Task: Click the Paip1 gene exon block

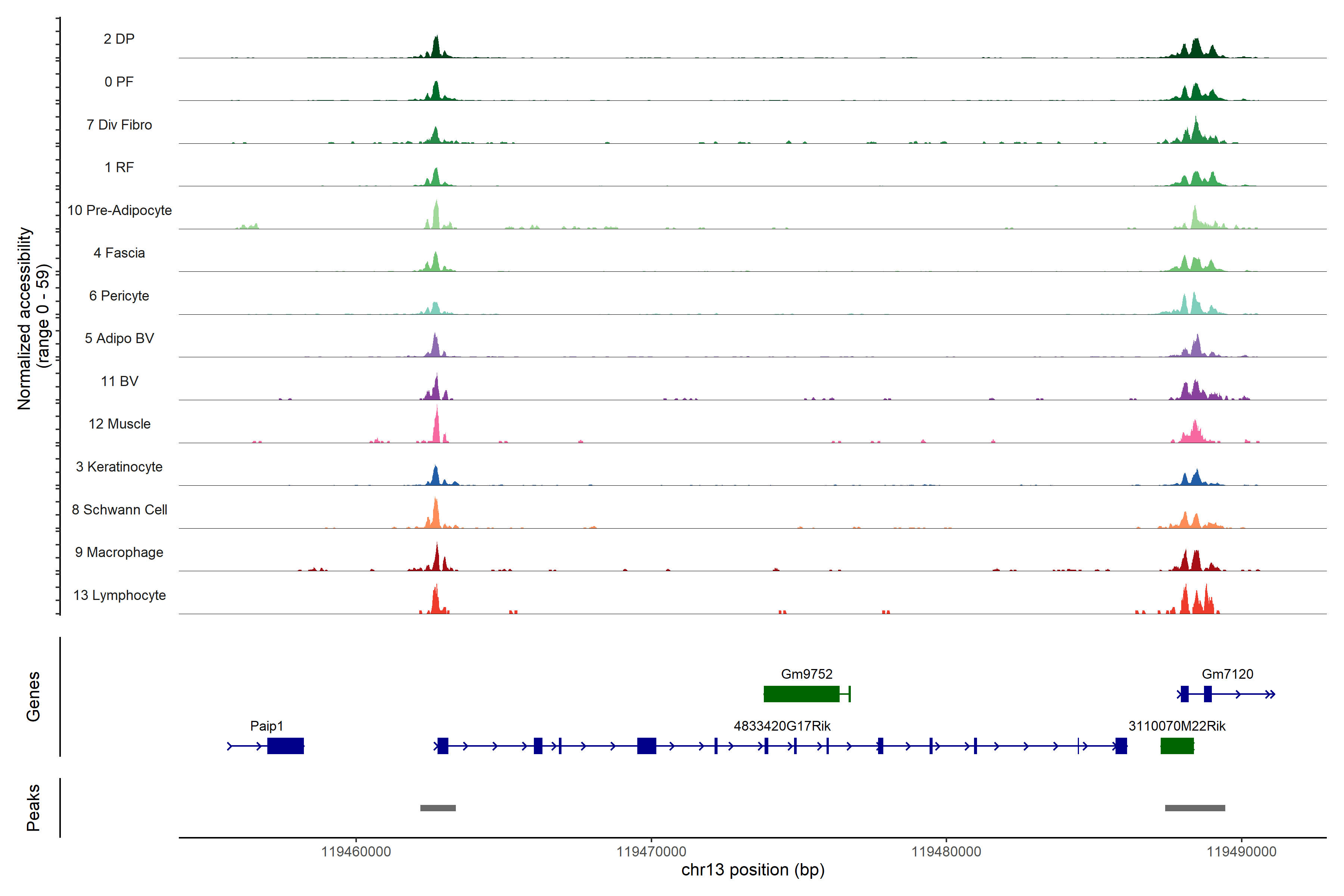Action: click(x=285, y=746)
